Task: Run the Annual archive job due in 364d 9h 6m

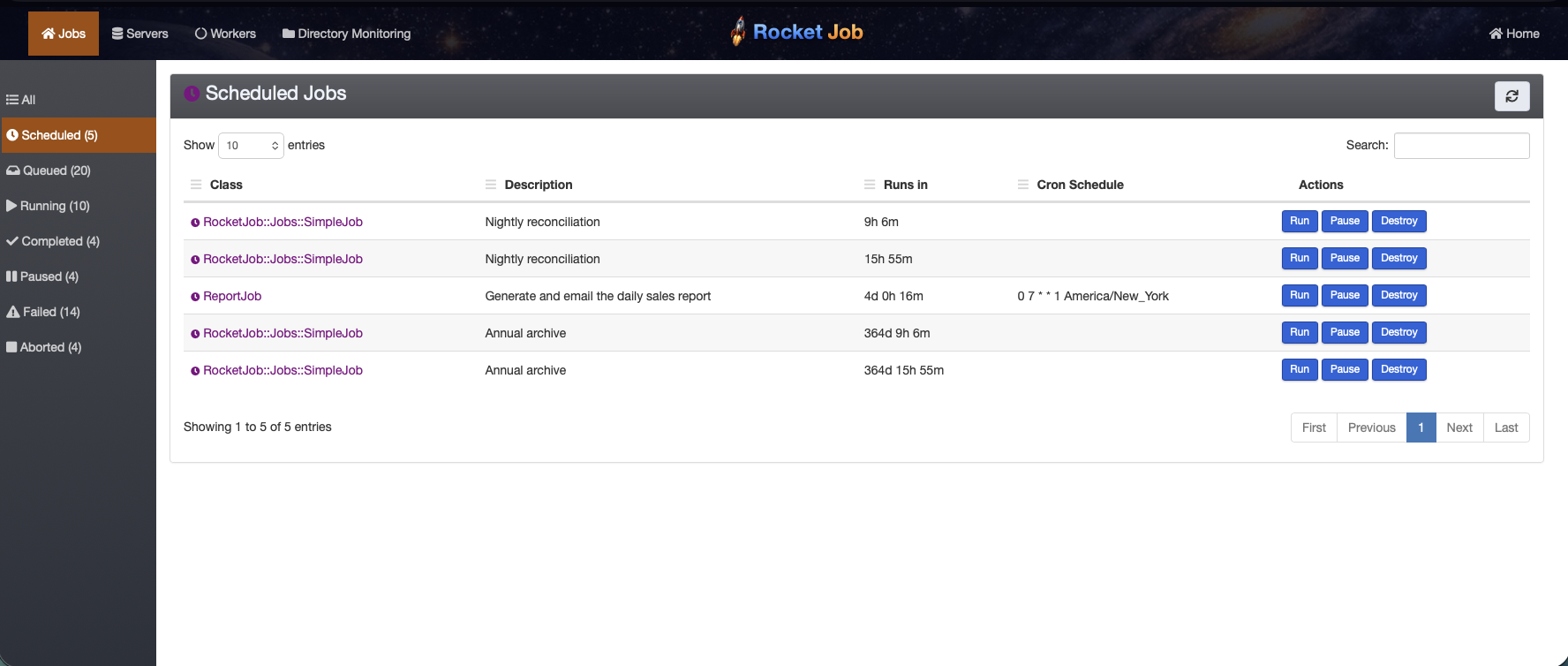Action: coord(1300,332)
